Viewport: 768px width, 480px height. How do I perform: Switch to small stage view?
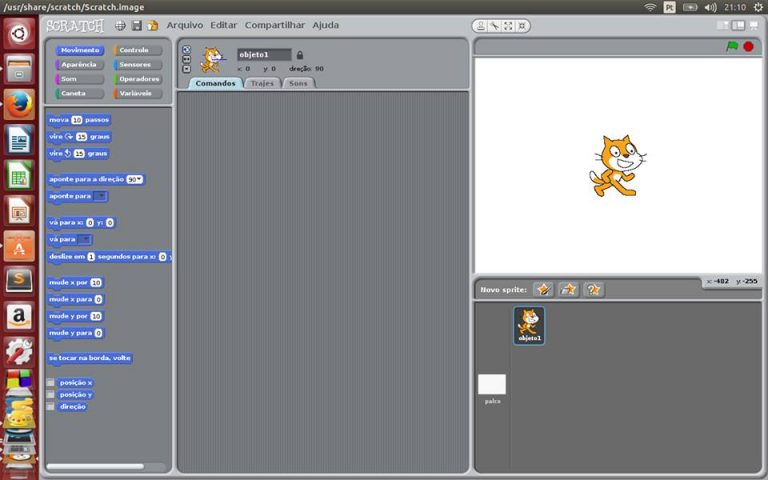click(x=722, y=25)
